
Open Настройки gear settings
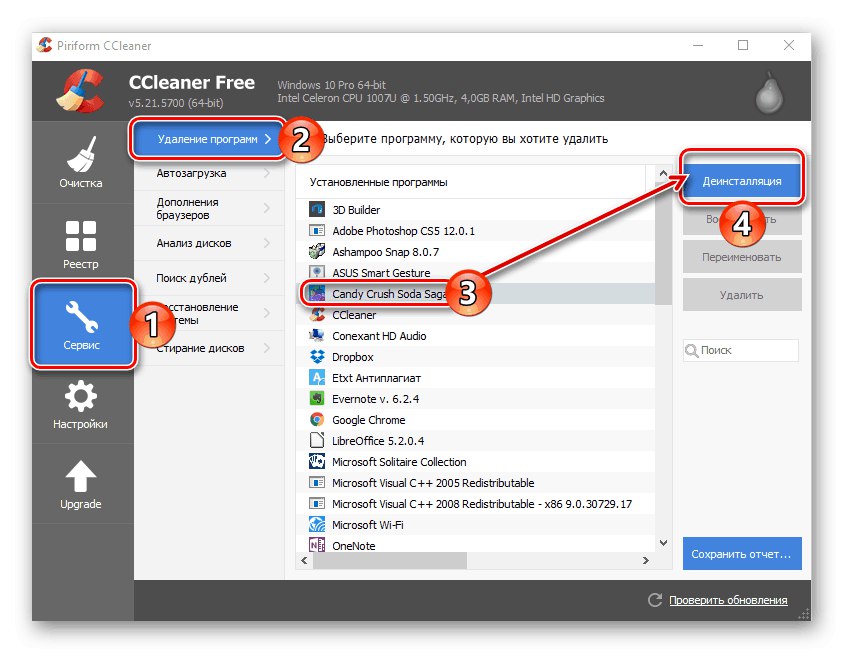[x=81, y=404]
